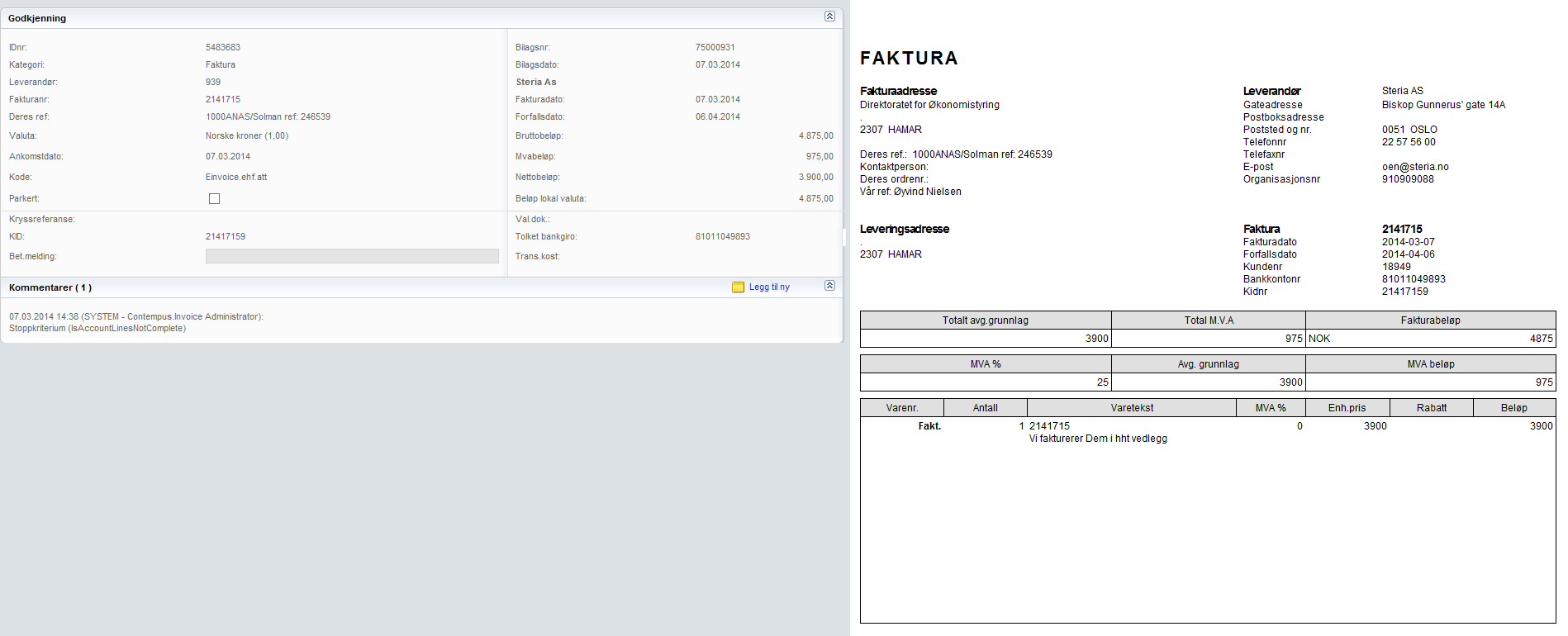The width and height of the screenshot is (1568, 636).
Task: Click the Steria As supplier name in Godkjenning
Action: tap(536, 83)
